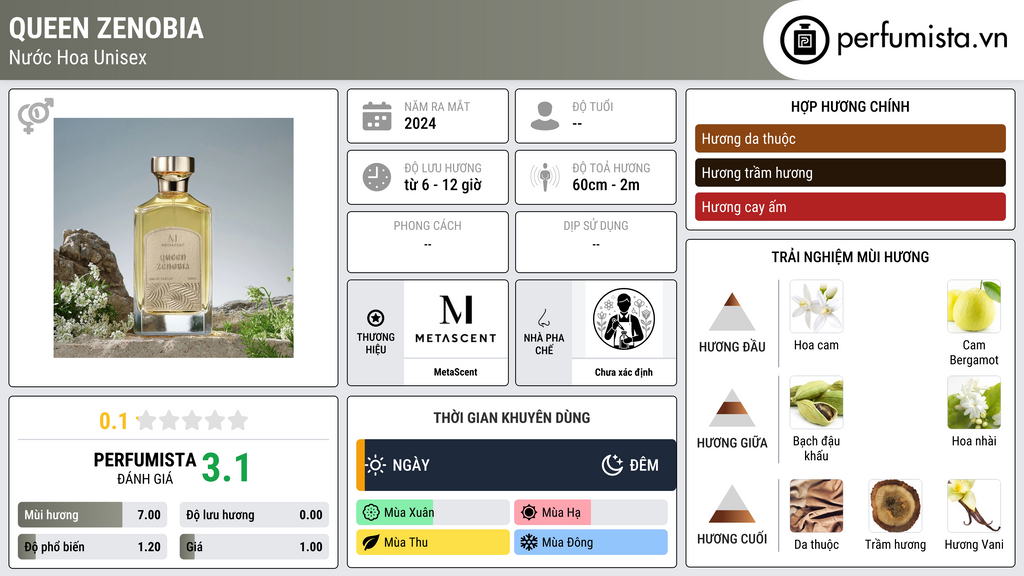Click the MetaScent brand logo
Viewport: 1024px width, 576px height.
(x=456, y=320)
